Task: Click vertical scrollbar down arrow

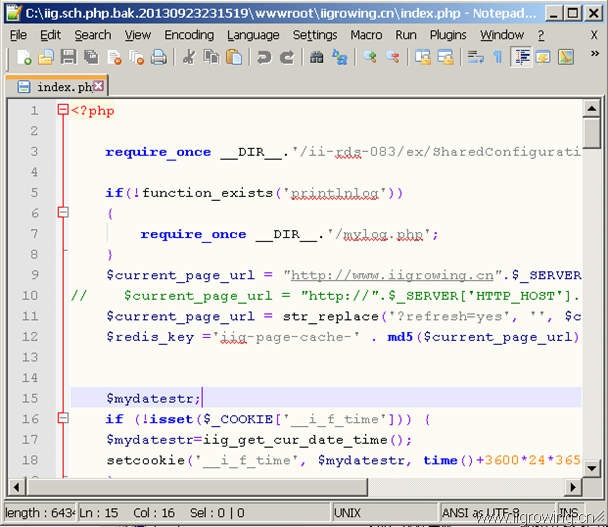Action: pos(592,468)
